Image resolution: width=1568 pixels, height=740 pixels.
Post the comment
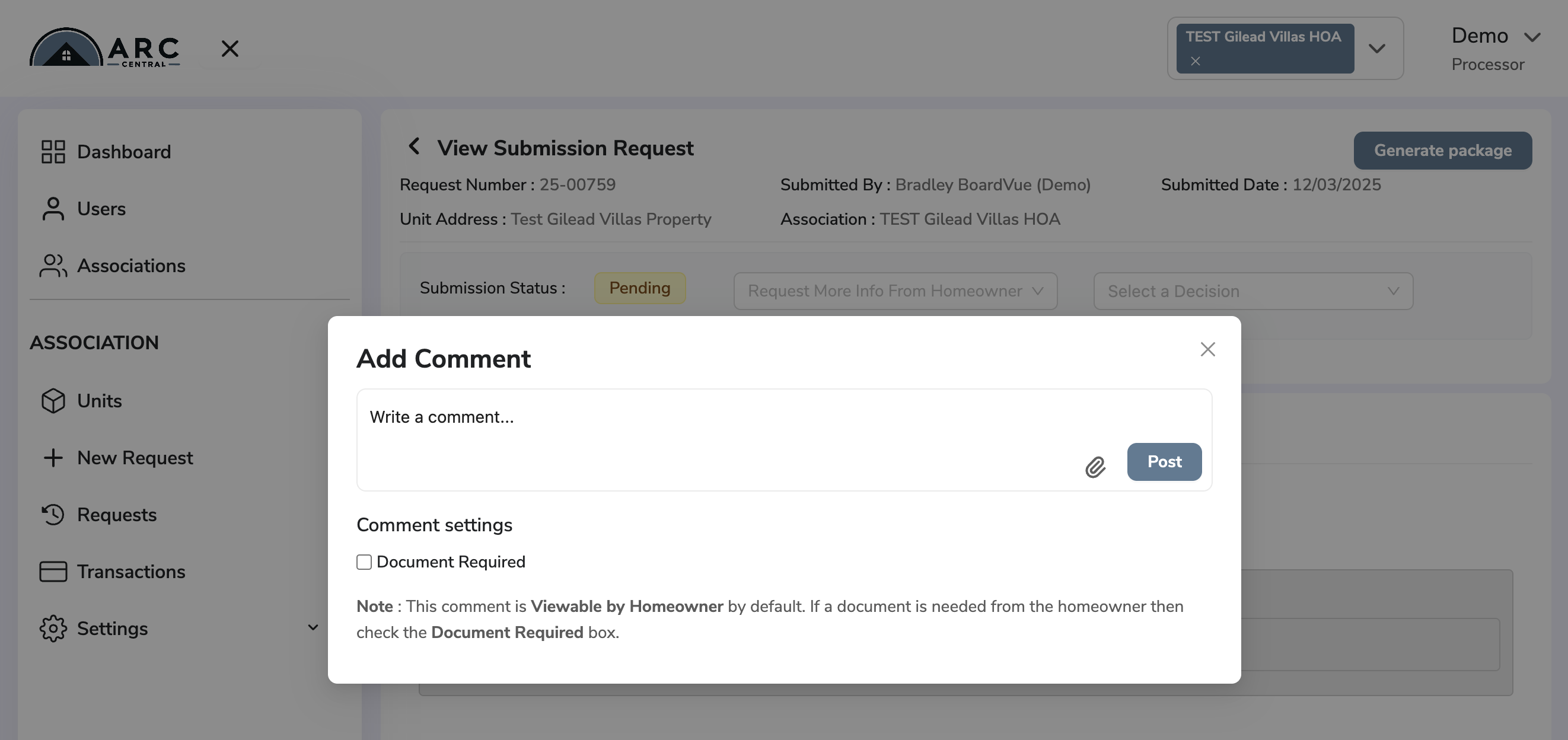(x=1164, y=461)
